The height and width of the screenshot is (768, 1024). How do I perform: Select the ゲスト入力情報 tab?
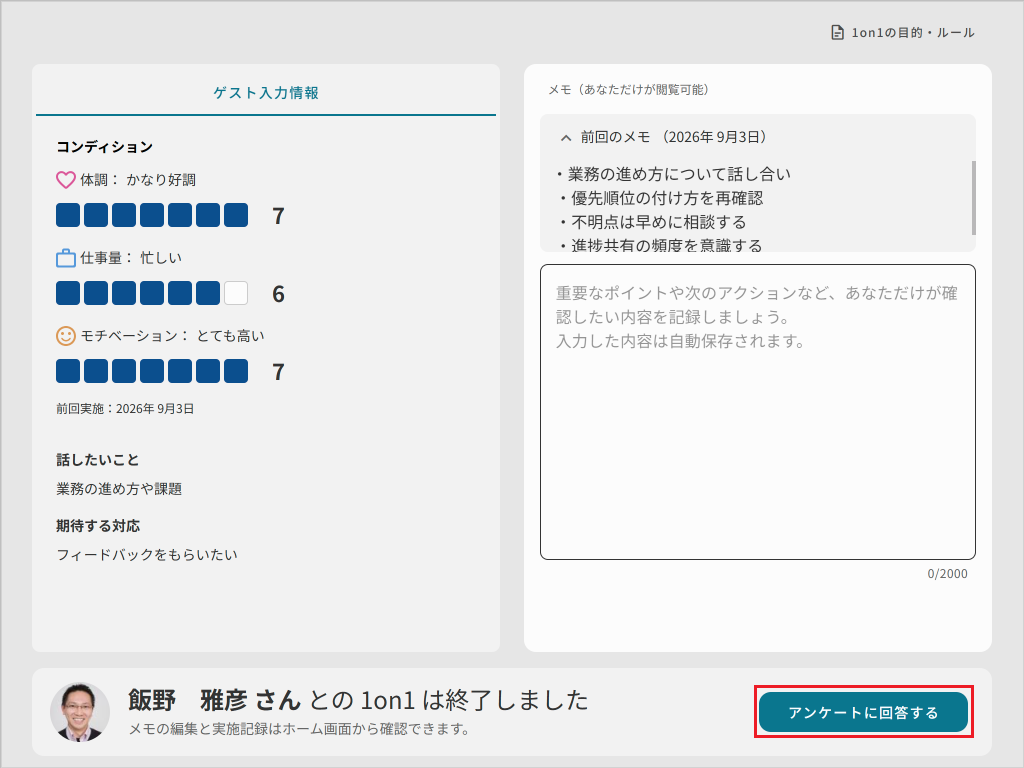click(266, 93)
